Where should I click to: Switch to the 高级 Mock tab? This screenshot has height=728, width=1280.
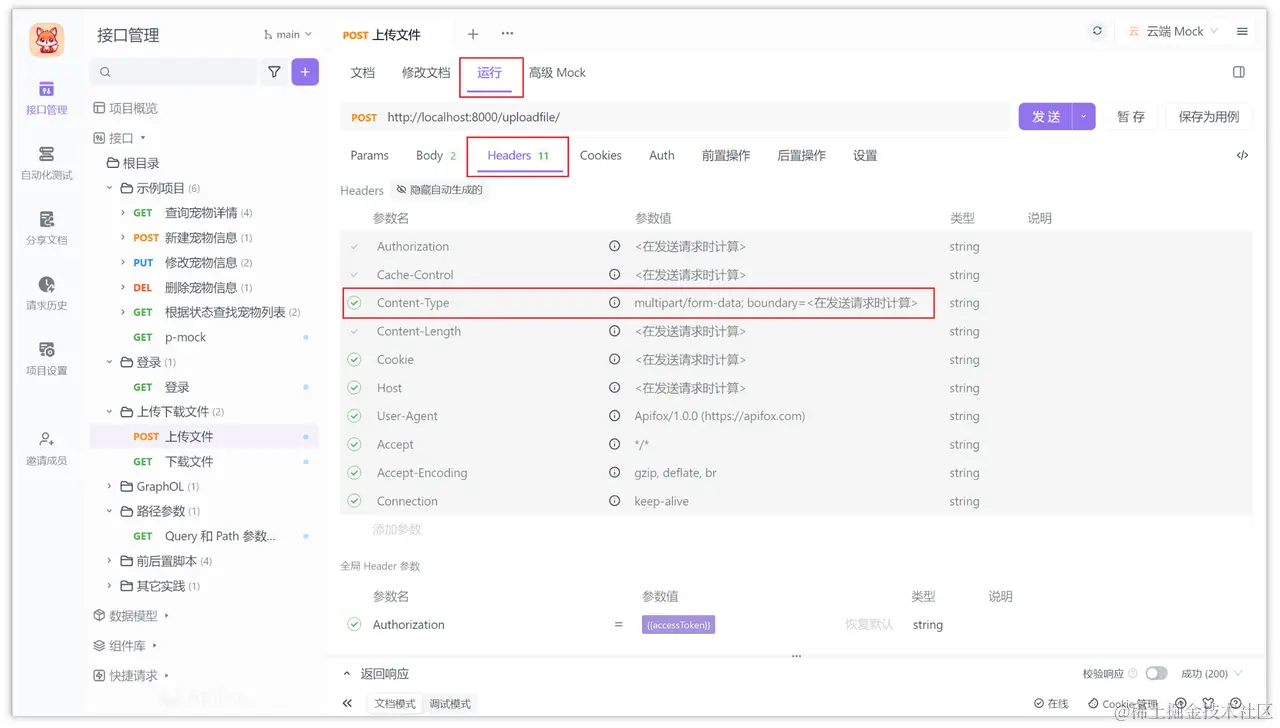click(558, 72)
